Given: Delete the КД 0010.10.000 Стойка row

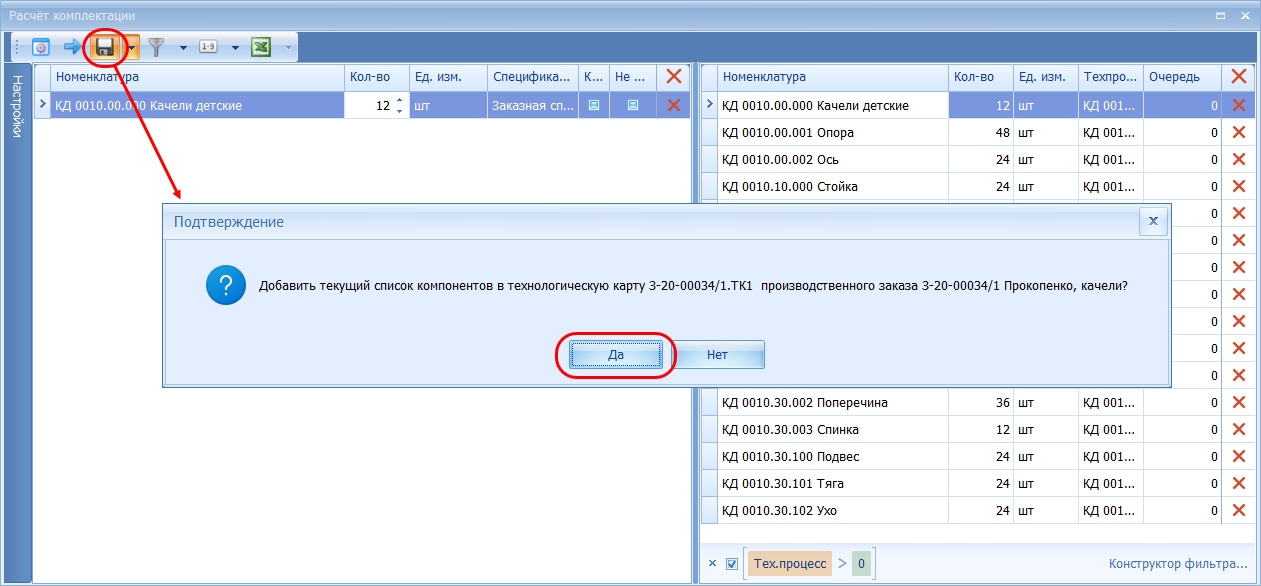Looking at the screenshot, I should 1238,186.
